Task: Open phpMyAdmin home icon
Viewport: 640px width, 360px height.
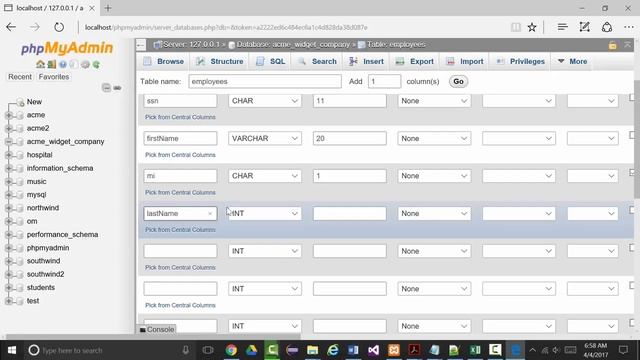Action: point(40,64)
